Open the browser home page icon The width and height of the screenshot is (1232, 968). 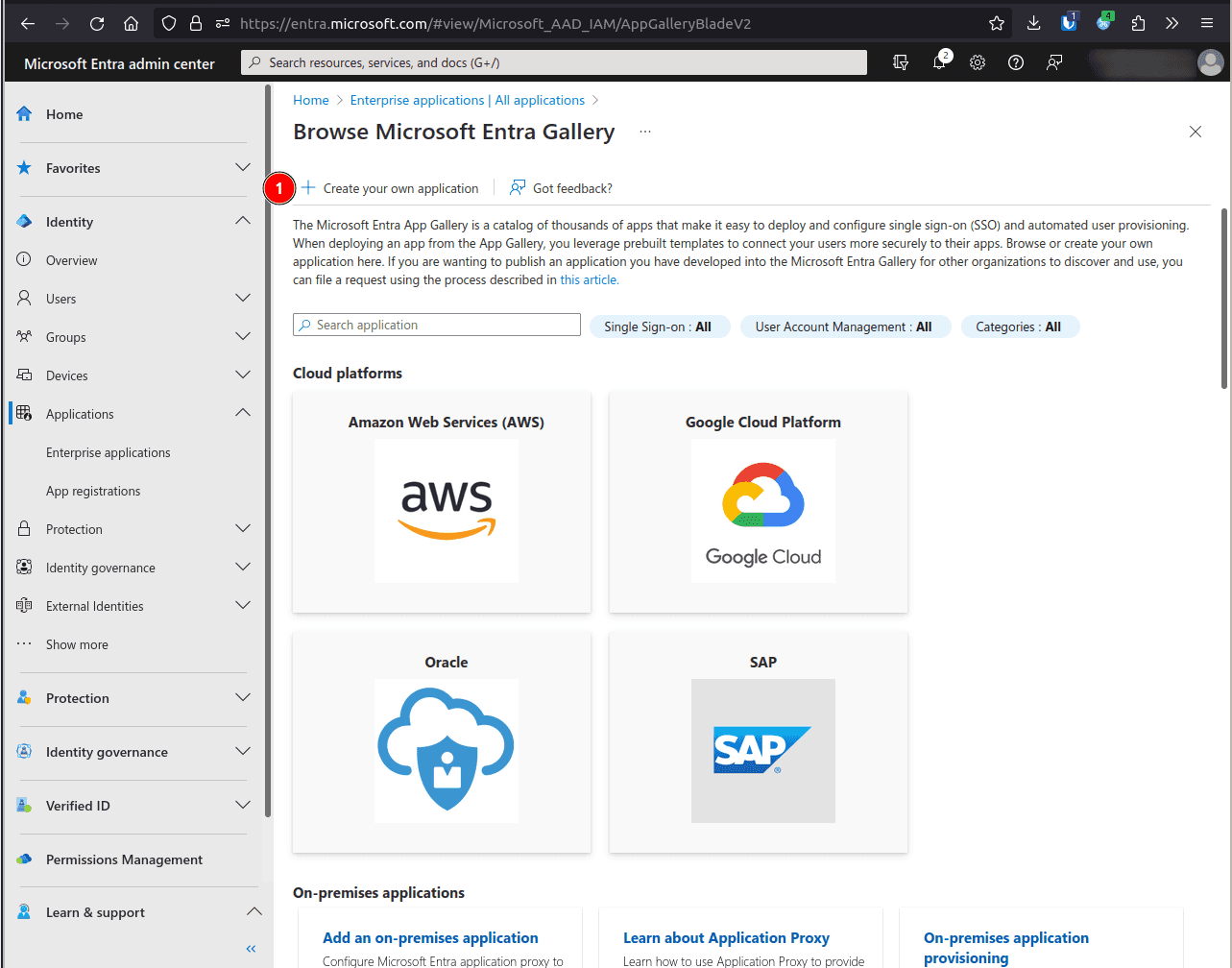coord(132,23)
